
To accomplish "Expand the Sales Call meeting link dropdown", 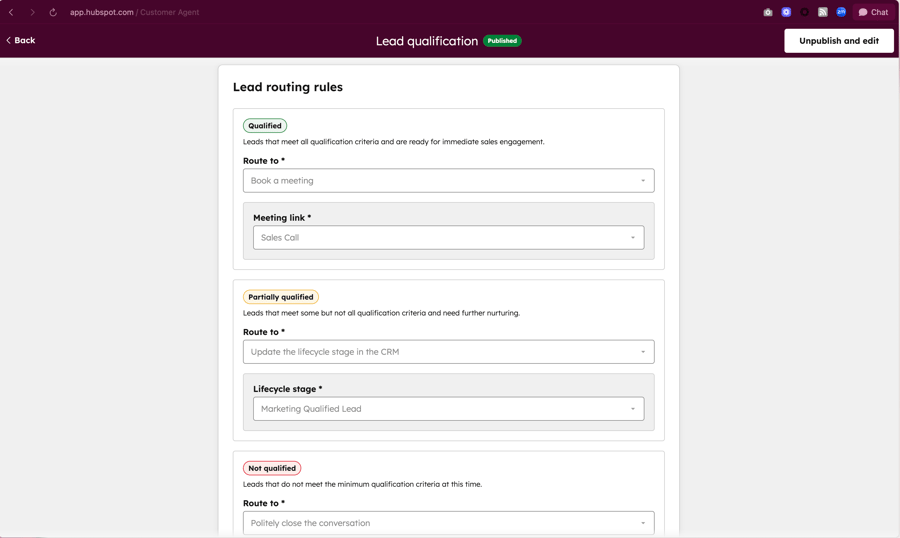I will 448,238.
